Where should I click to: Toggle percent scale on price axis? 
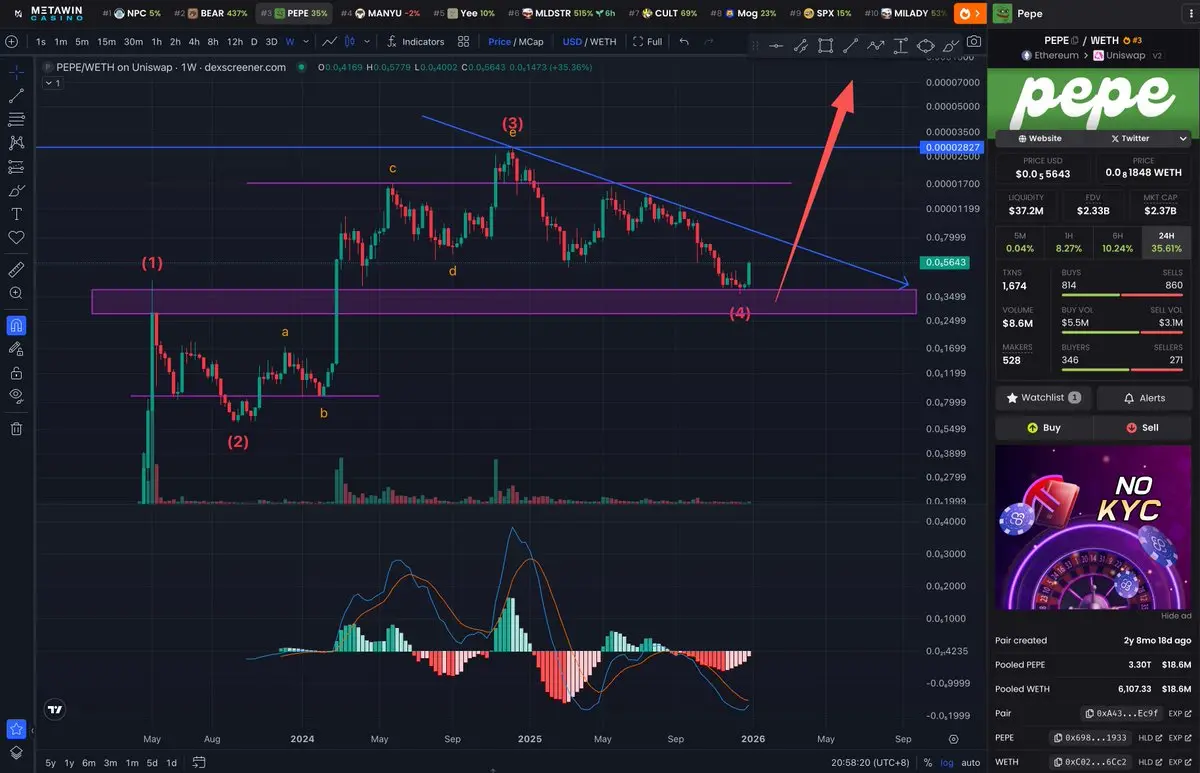[928, 763]
